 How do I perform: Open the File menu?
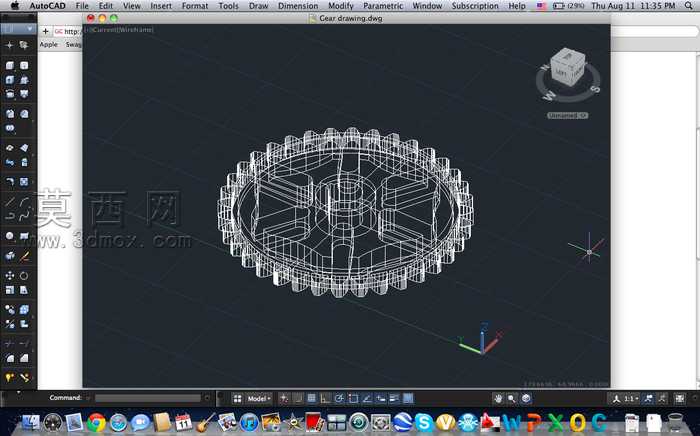tap(82, 6)
